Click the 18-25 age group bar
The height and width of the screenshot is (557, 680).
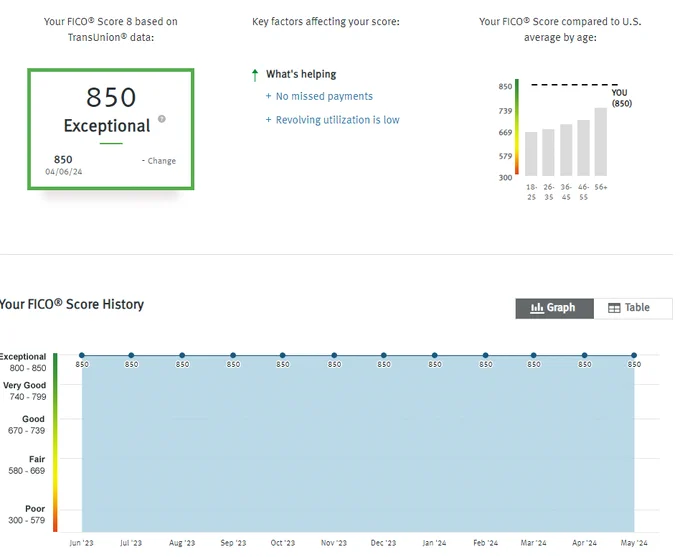click(x=531, y=154)
